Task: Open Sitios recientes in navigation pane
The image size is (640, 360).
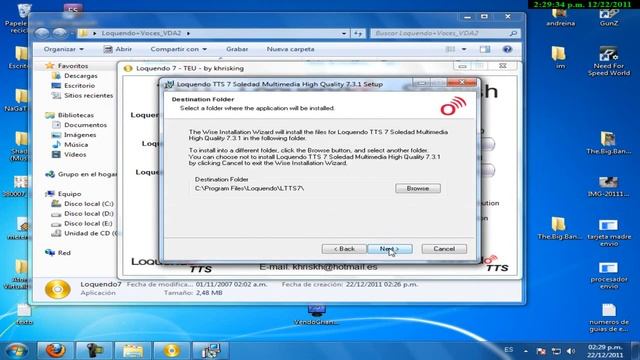Action: [88, 95]
